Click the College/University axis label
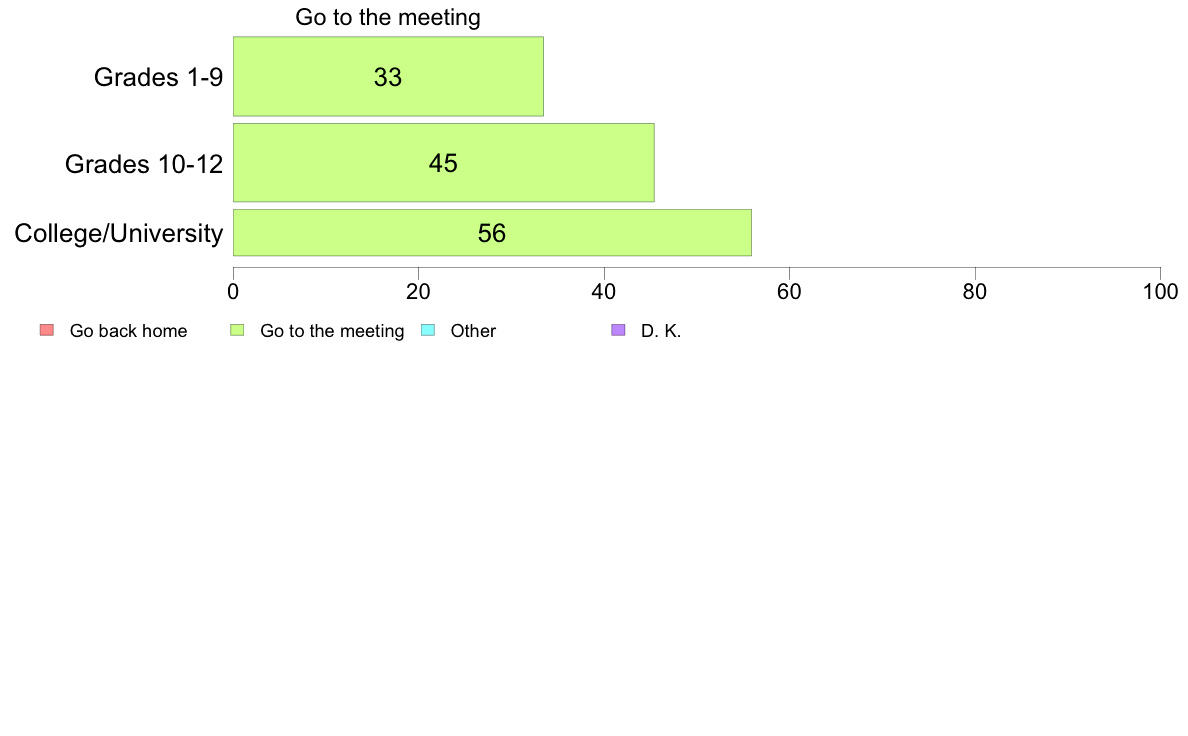The height and width of the screenshot is (736, 1188). tap(119, 233)
